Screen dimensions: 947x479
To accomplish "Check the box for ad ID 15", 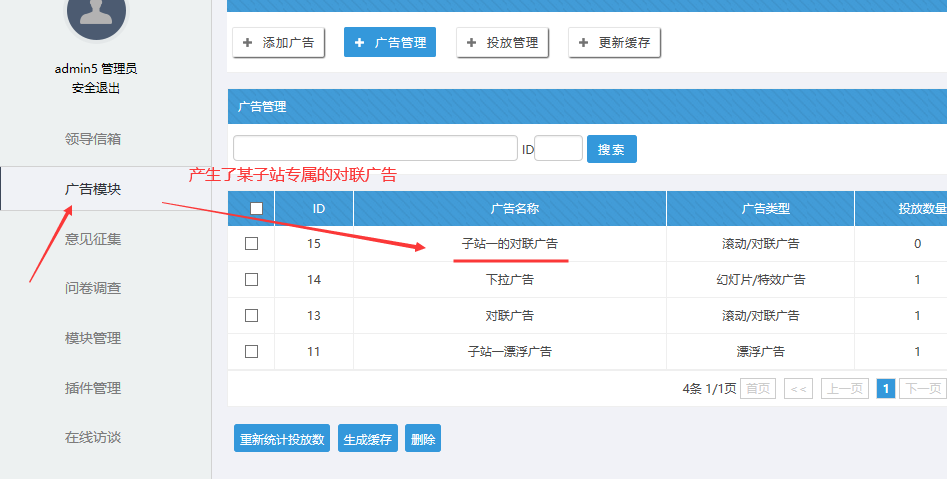I will pyautogui.click(x=251, y=243).
